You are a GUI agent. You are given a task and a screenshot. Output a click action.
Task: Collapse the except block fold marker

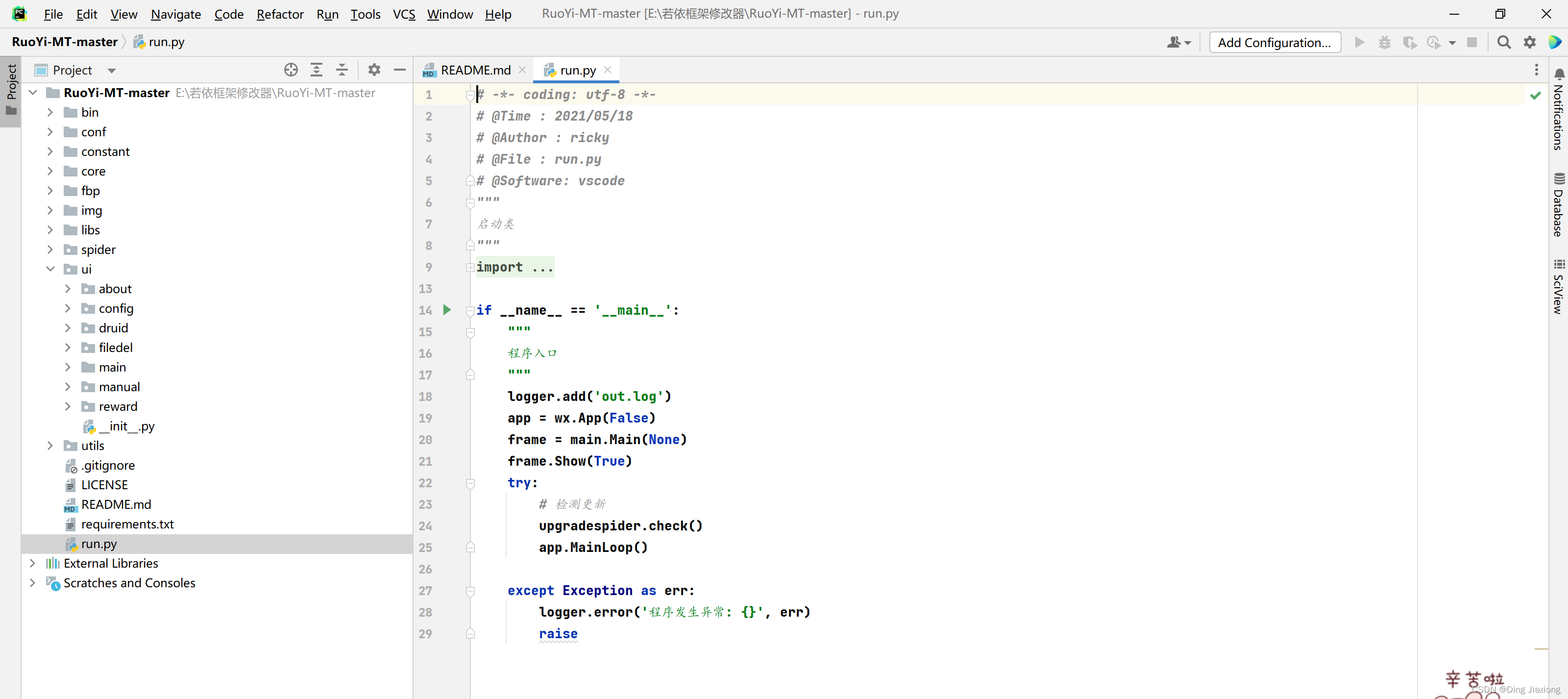point(470,591)
